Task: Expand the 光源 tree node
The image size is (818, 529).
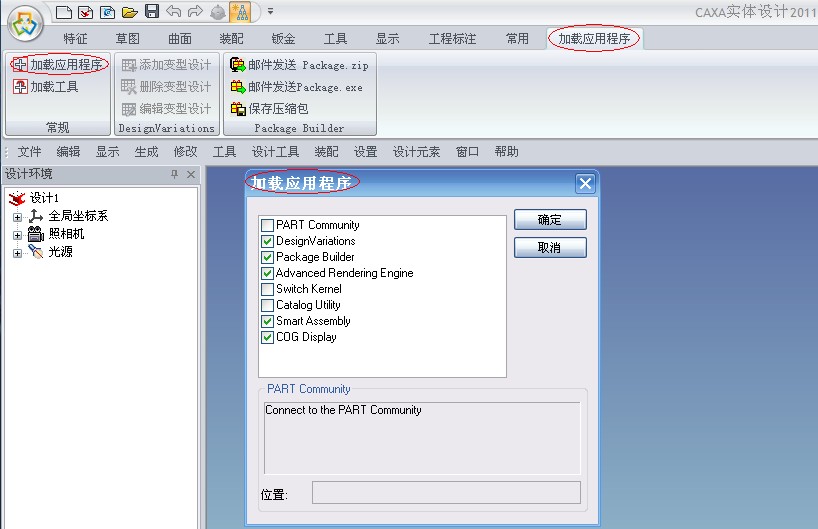Action: [17, 254]
